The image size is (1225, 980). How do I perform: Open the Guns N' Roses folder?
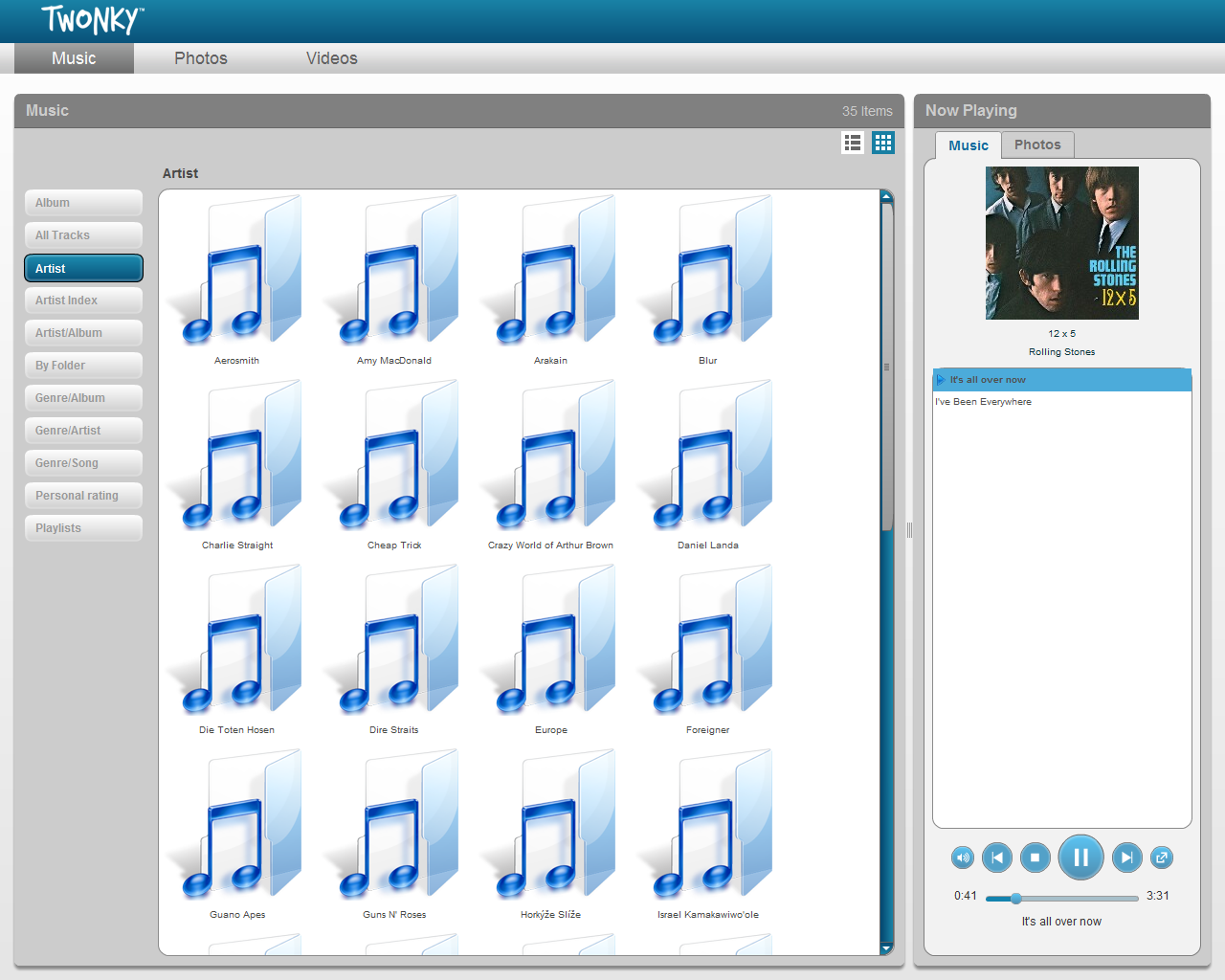click(x=394, y=834)
